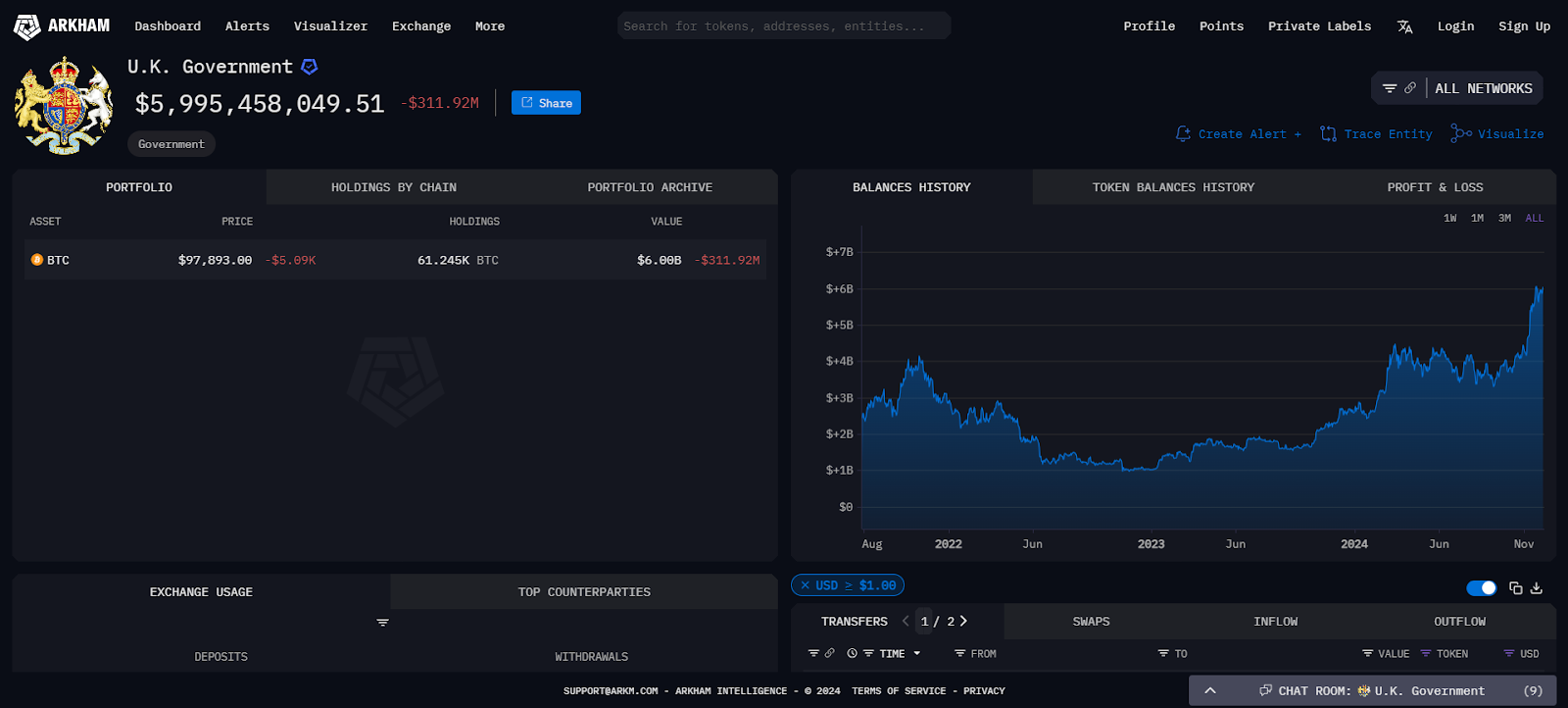The width and height of the screenshot is (1568, 708).
Task: Switch to the Portfolio tab
Action: point(139,187)
